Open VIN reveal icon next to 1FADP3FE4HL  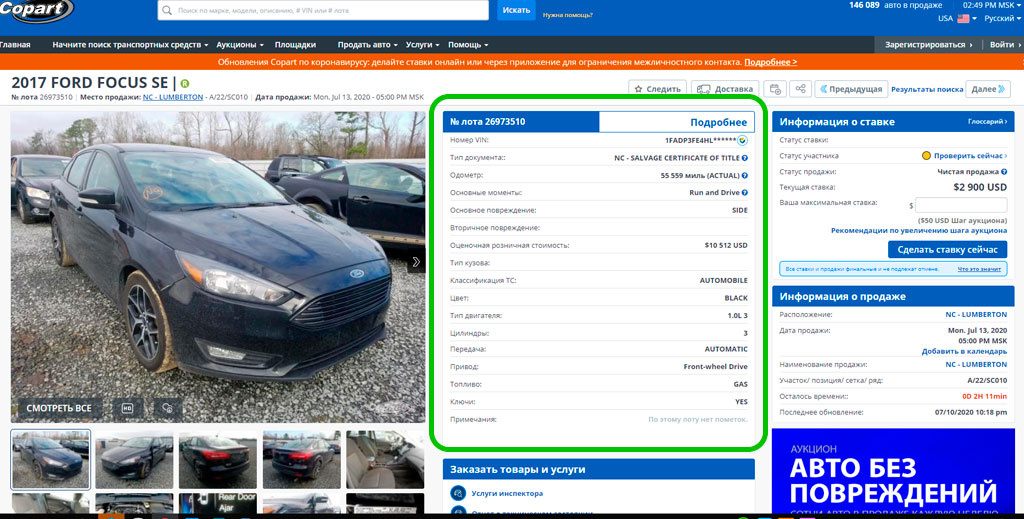pos(743,140)
